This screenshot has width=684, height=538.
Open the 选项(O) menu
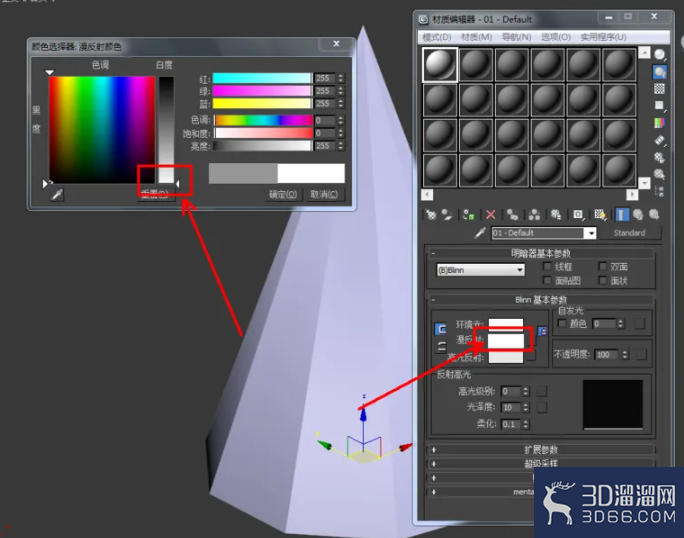pyautogui.click(x=556, y=37)
